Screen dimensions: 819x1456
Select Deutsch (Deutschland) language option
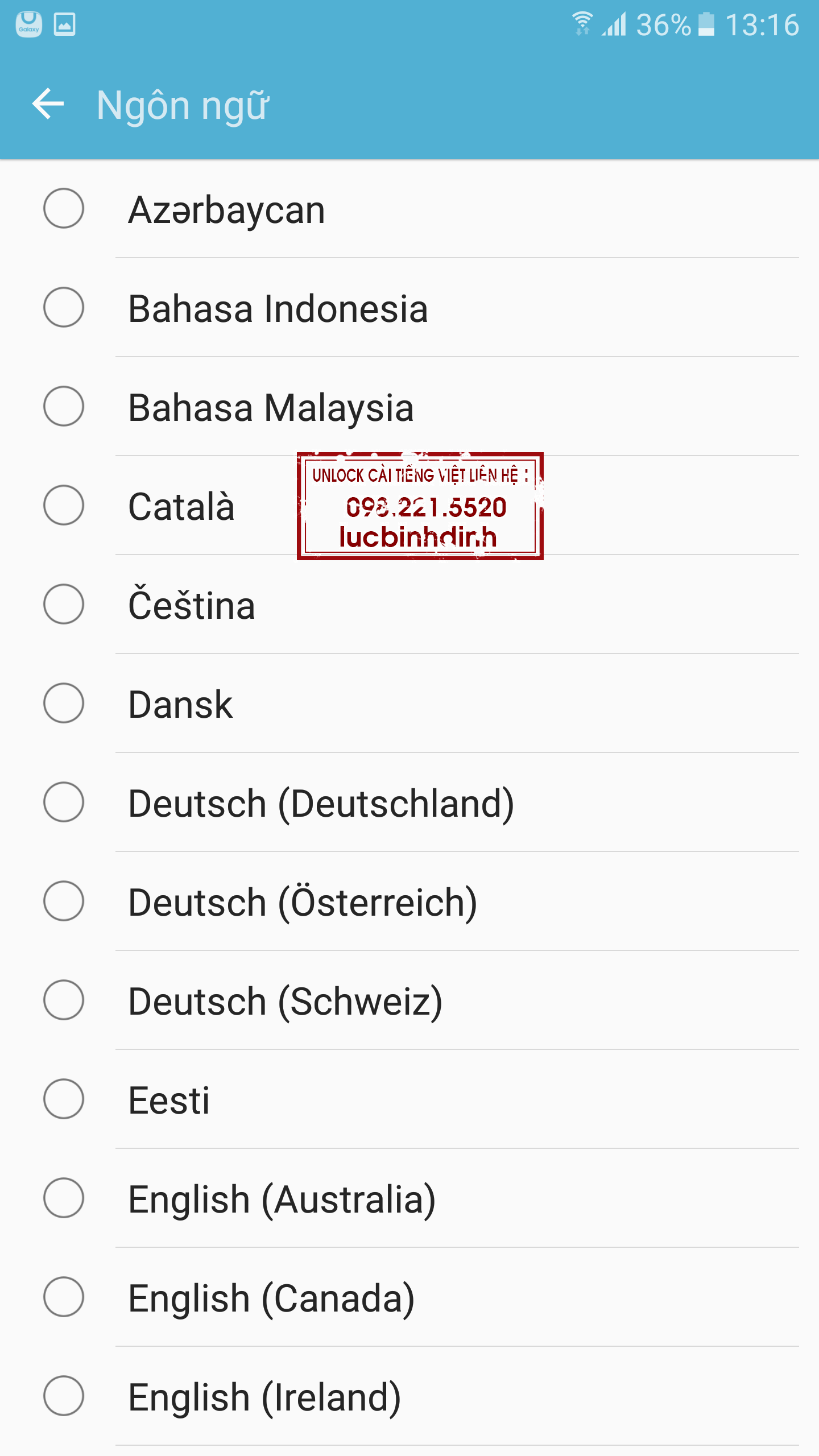[321, 803]
